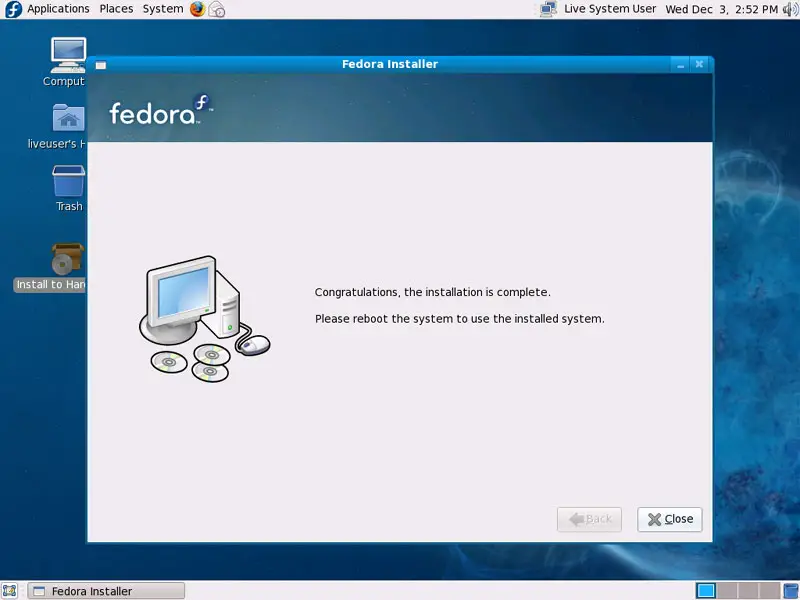Image resolution: width=800 pixels, height=600 pixels.
Task: Close the installer using the titlebar X
Action: [x=699, y=64]
